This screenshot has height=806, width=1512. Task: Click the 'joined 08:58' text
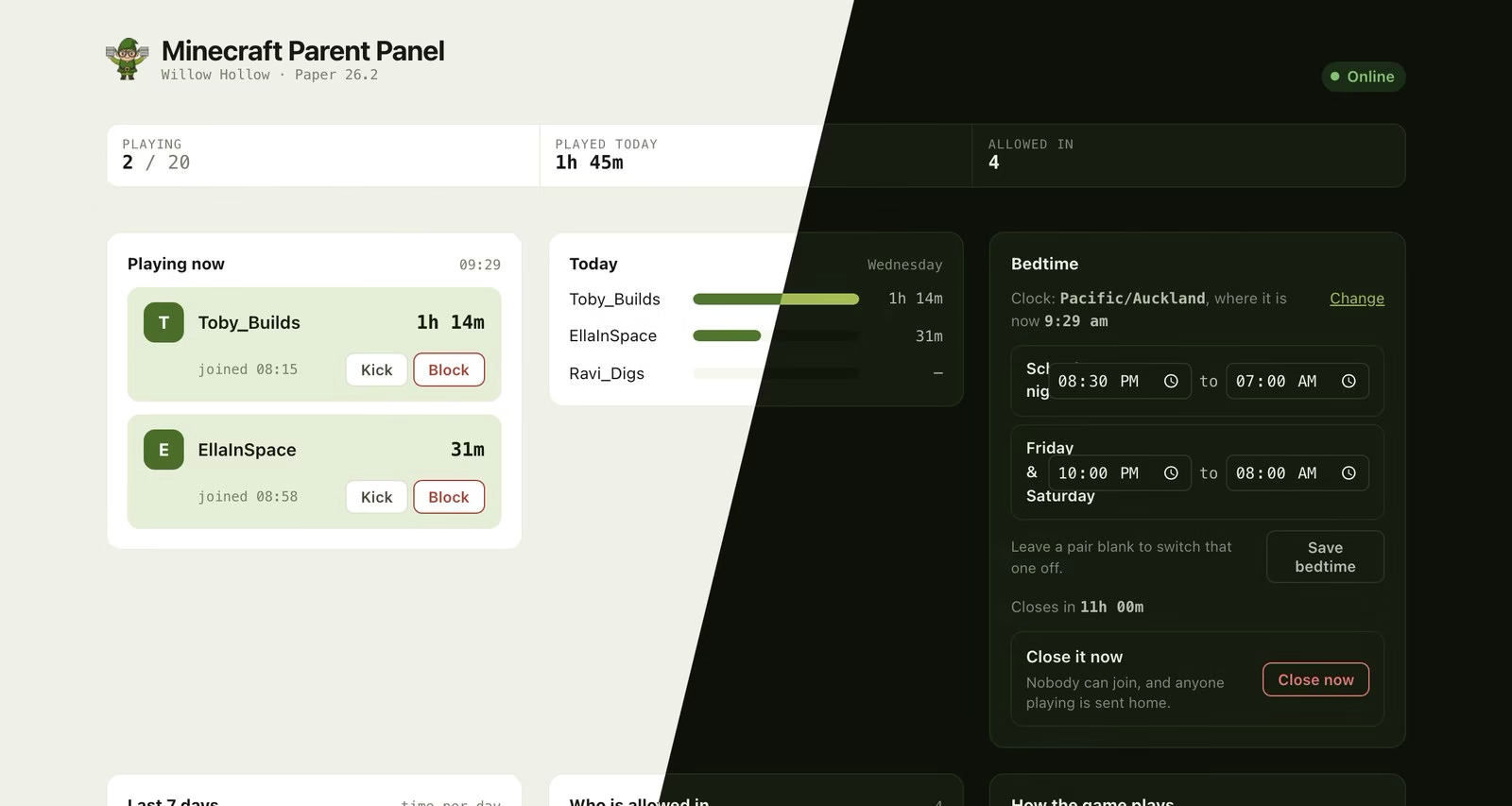point(248,497)
